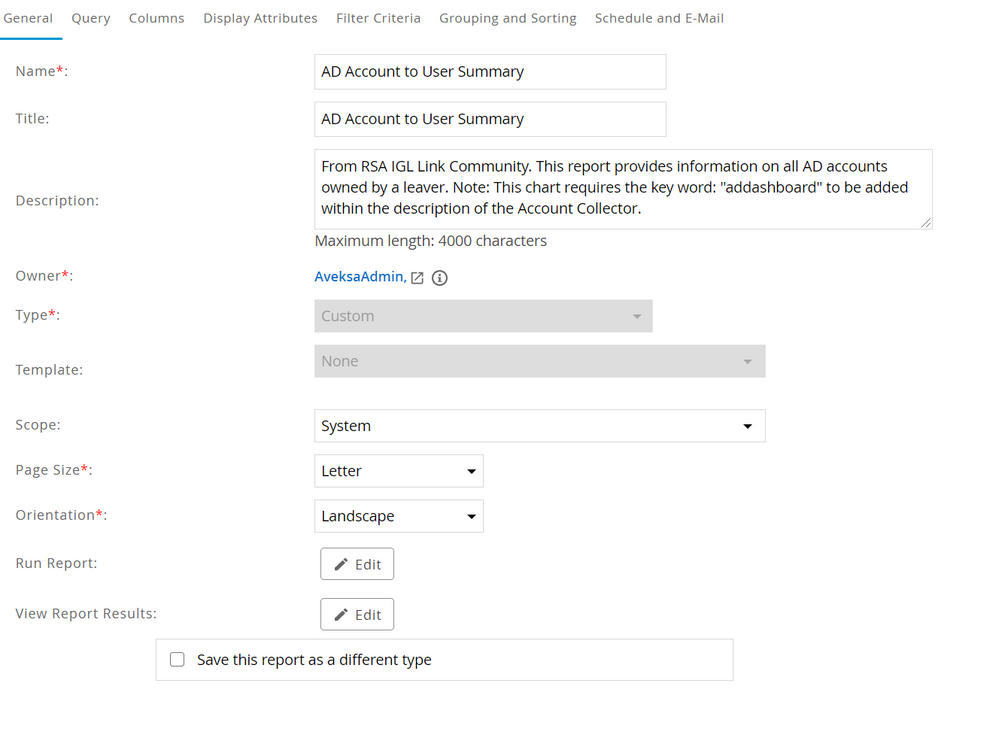Viewport: 999px width, 735px height.
Task: Switch to the Columns tab
Action: (x=156, y=18)
